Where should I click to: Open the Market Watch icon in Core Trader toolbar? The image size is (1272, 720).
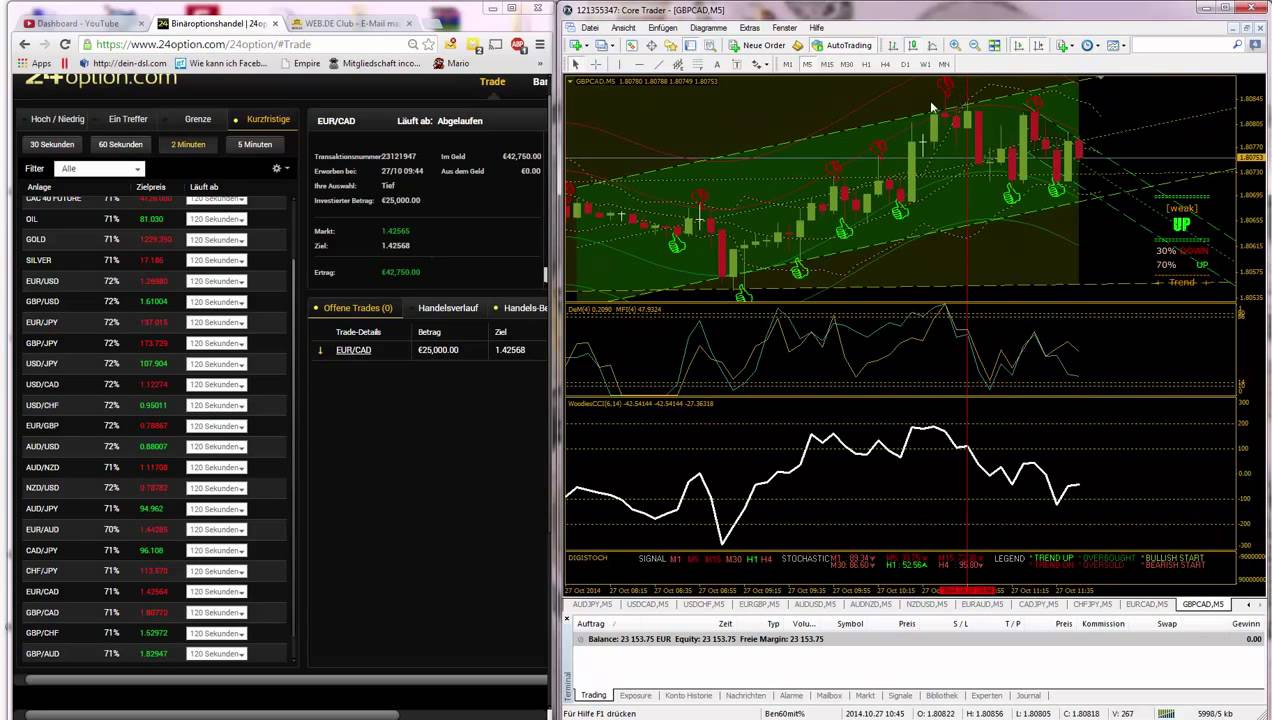632,45
